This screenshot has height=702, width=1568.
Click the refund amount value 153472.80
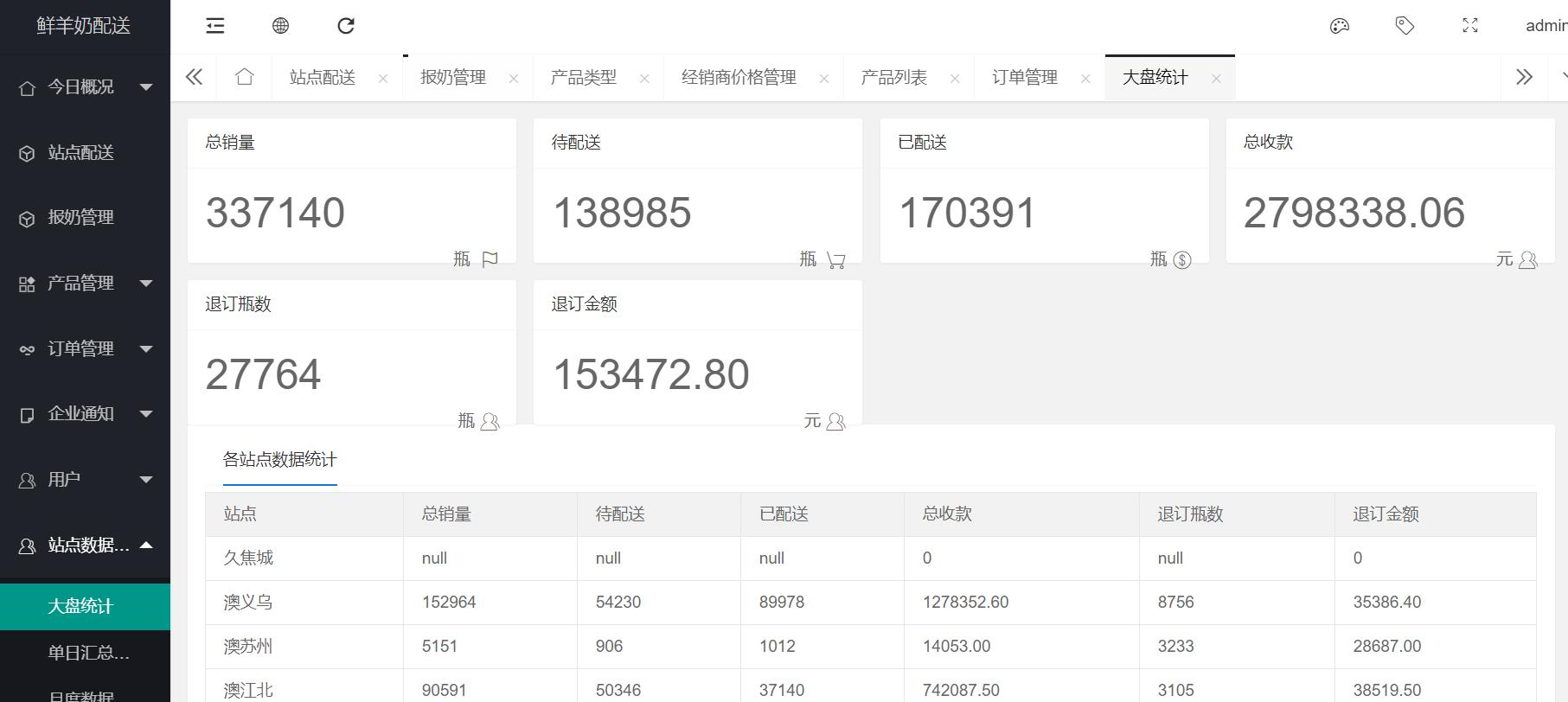tap(650, 374)
